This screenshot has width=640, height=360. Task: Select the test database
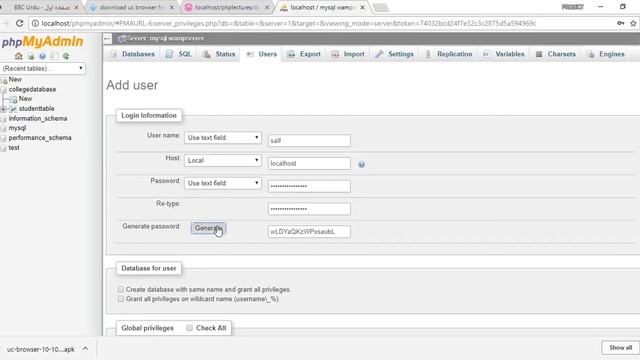(14, 148)
